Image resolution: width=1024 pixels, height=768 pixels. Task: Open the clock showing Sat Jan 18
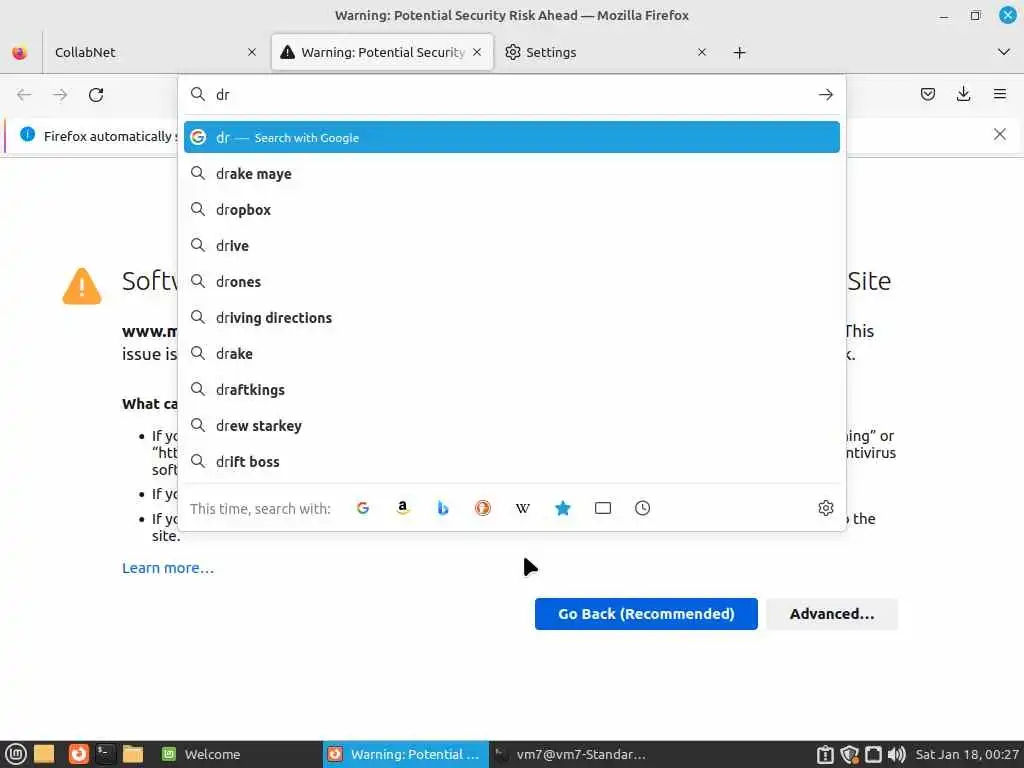(967, 754)
